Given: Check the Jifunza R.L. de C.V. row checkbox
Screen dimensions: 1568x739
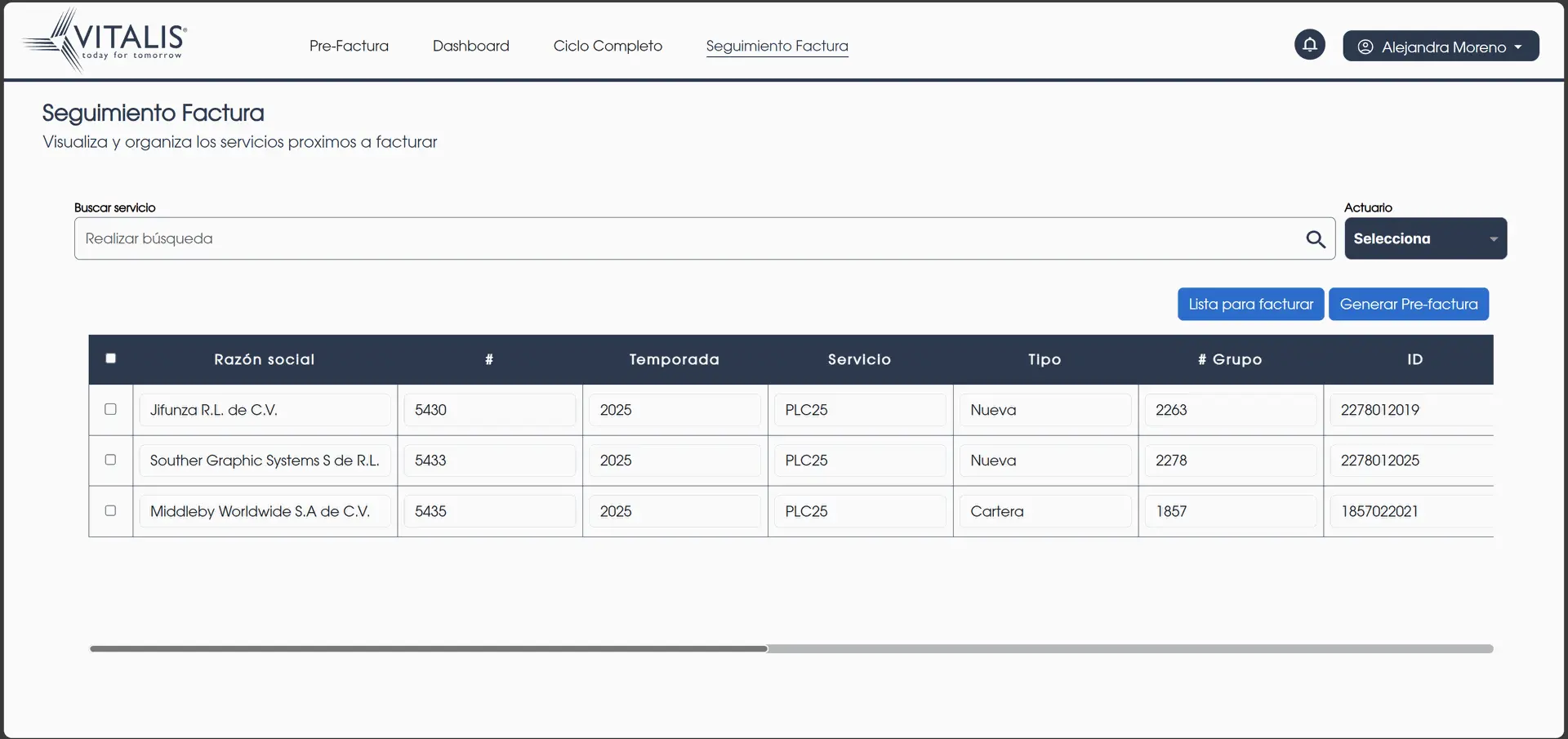Looking at the screenshot, I should (111, 409).
